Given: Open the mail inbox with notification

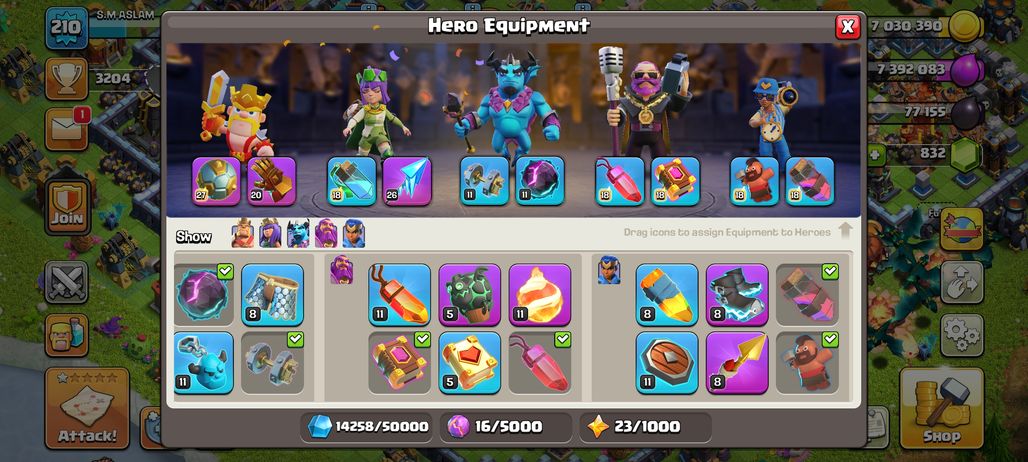Looking at the screenshot, I should pyautogui.click(x=66, y=129).
